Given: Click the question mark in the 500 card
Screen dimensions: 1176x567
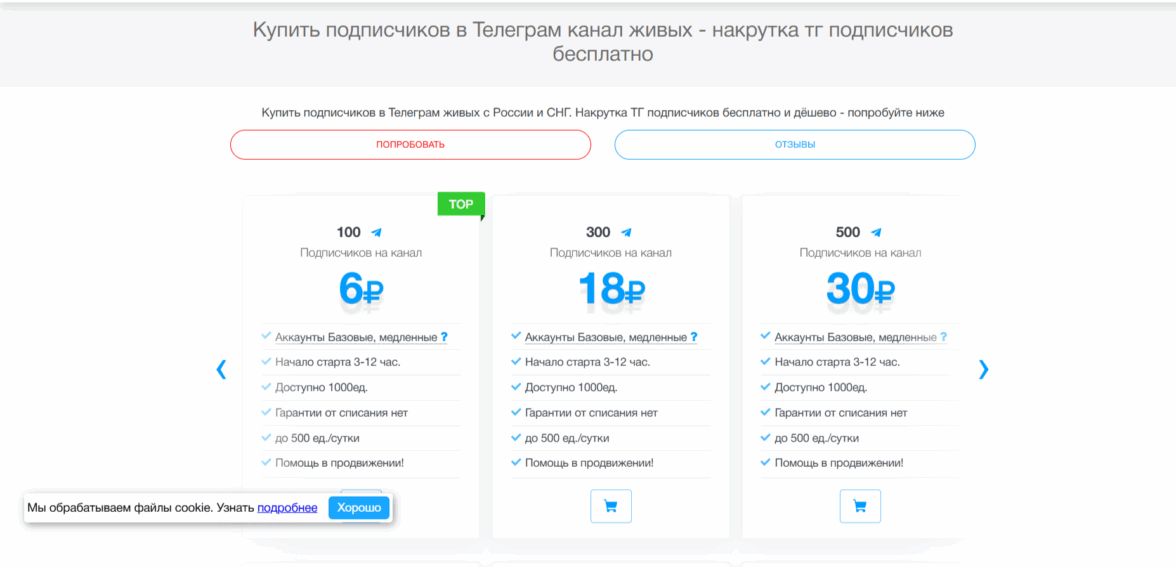Looking at the screenshot, I should pos(944,338).
